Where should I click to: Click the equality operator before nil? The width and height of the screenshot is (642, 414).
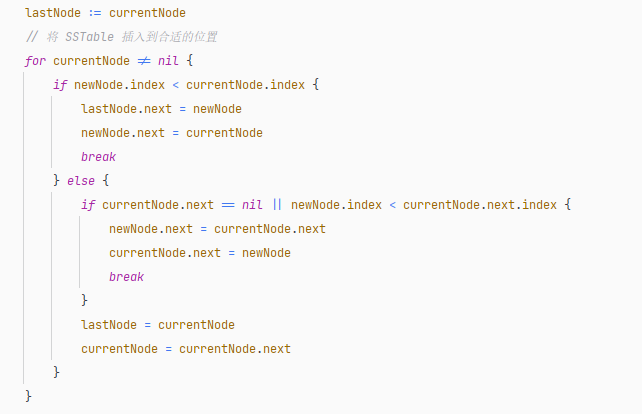228,205
